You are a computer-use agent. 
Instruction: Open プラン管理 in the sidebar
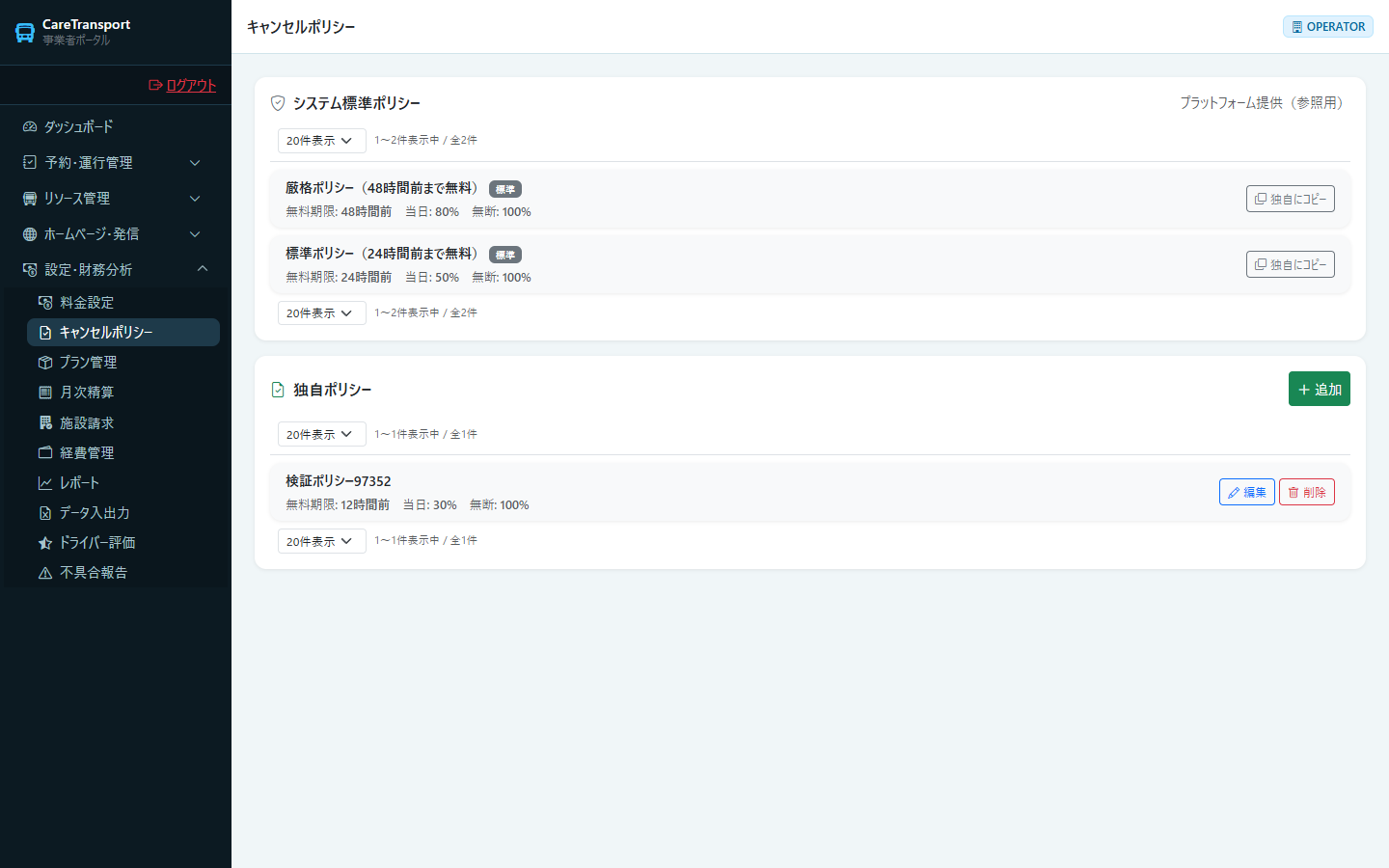pos(123,362)
